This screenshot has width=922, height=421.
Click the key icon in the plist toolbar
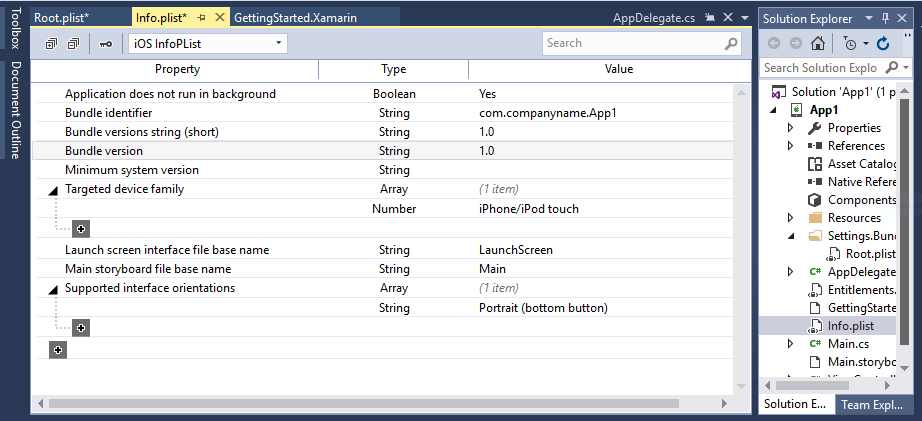pyautogui.click(x=105, y=44)
